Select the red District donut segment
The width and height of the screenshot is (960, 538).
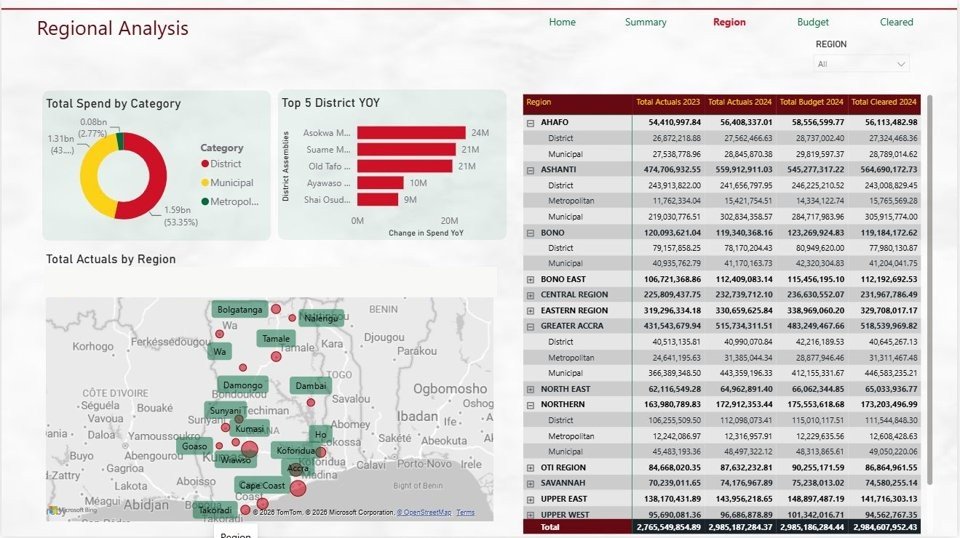158,175
